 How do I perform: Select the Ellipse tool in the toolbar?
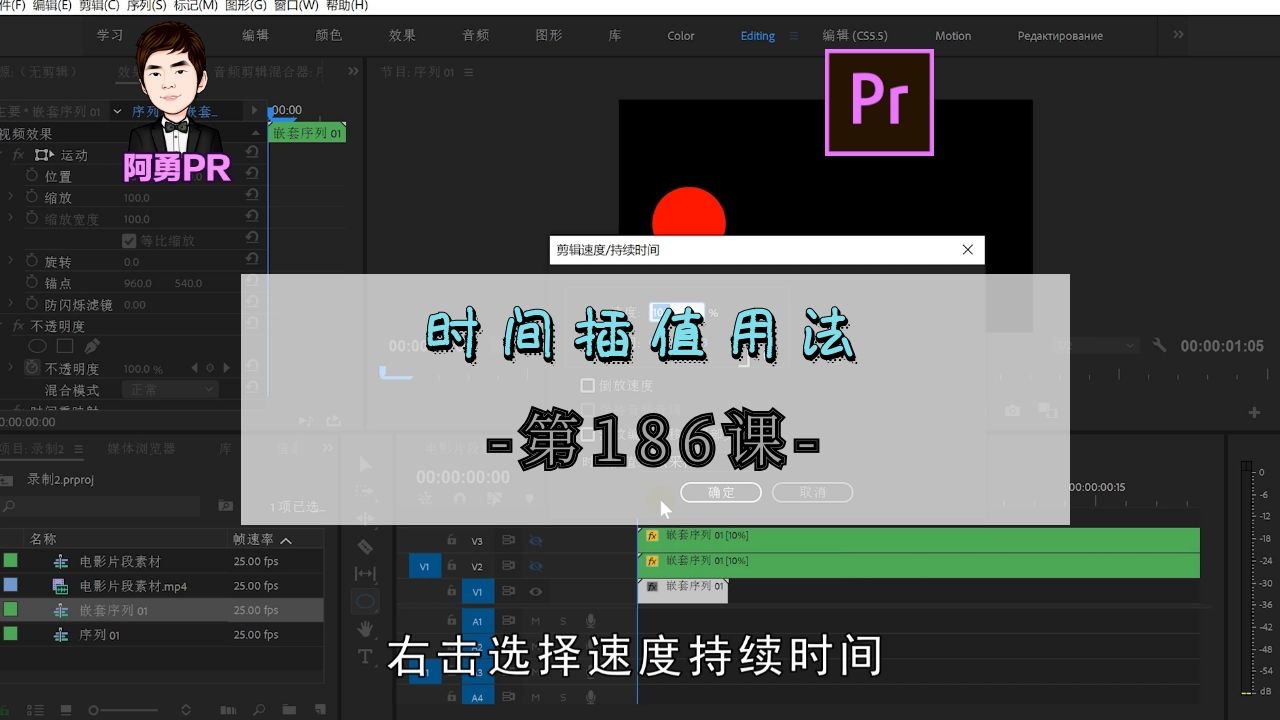[365, 601]
